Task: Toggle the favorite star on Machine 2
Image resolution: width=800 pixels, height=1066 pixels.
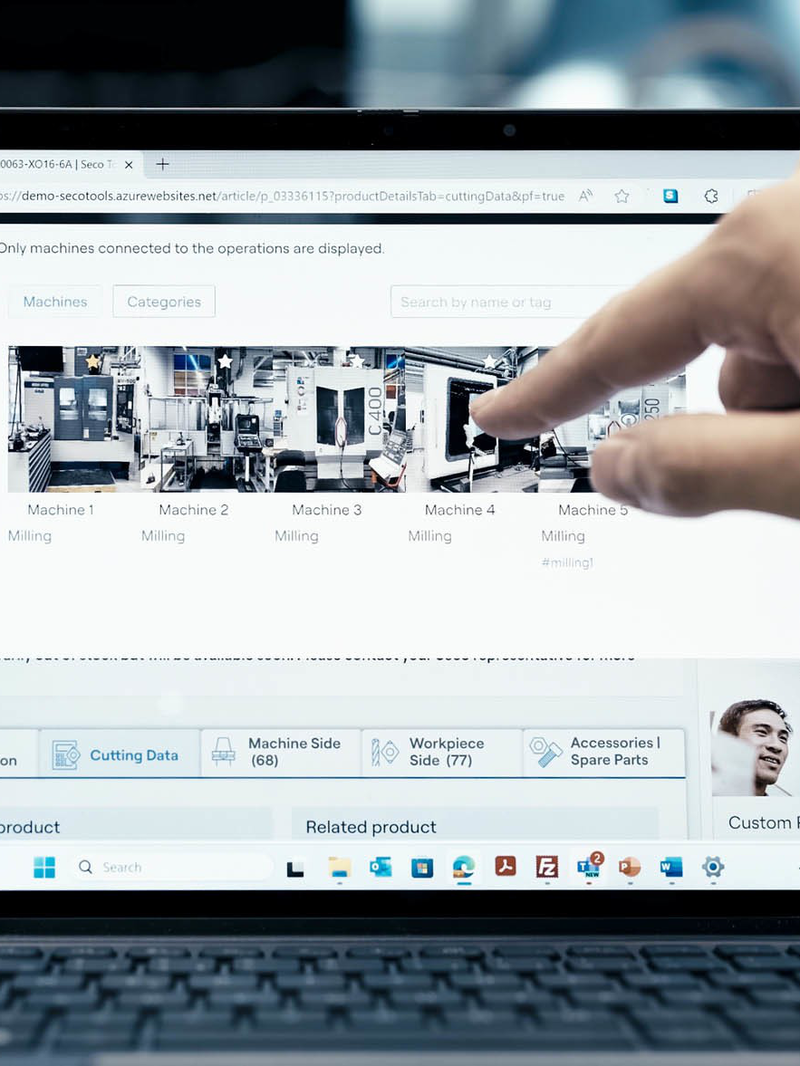Action: 225,361
